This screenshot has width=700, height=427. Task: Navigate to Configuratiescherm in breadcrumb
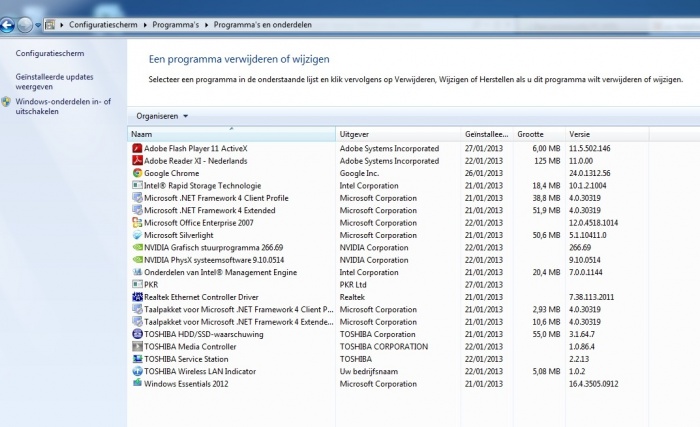pos(103,25)
